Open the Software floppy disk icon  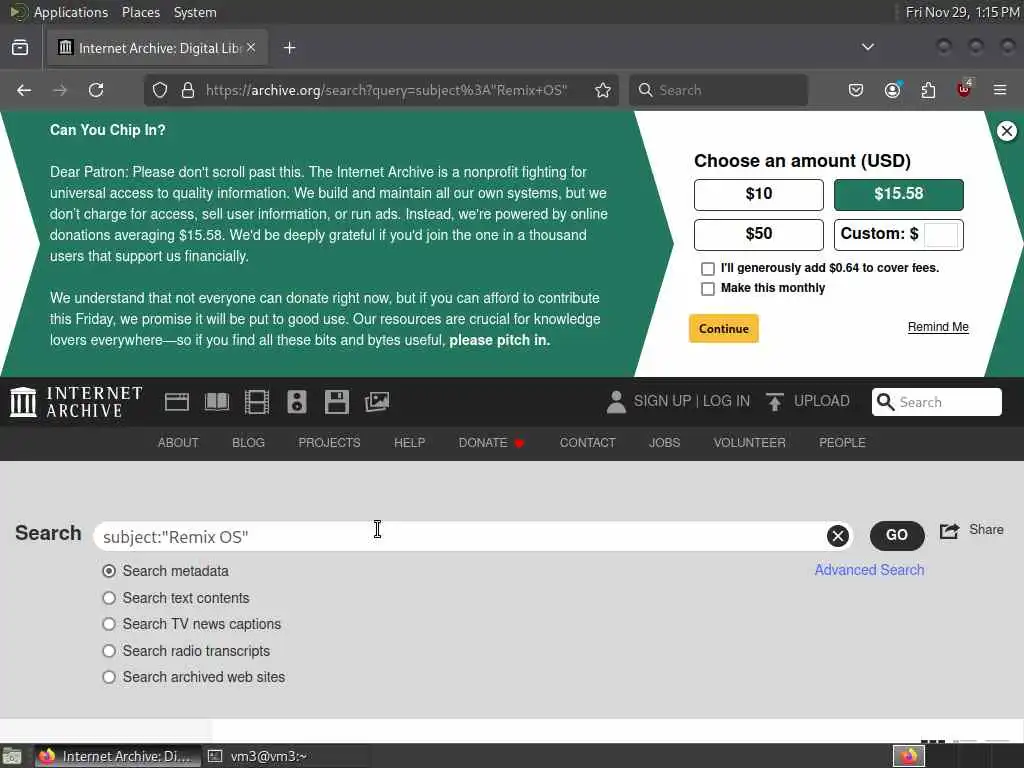[337, 402]
